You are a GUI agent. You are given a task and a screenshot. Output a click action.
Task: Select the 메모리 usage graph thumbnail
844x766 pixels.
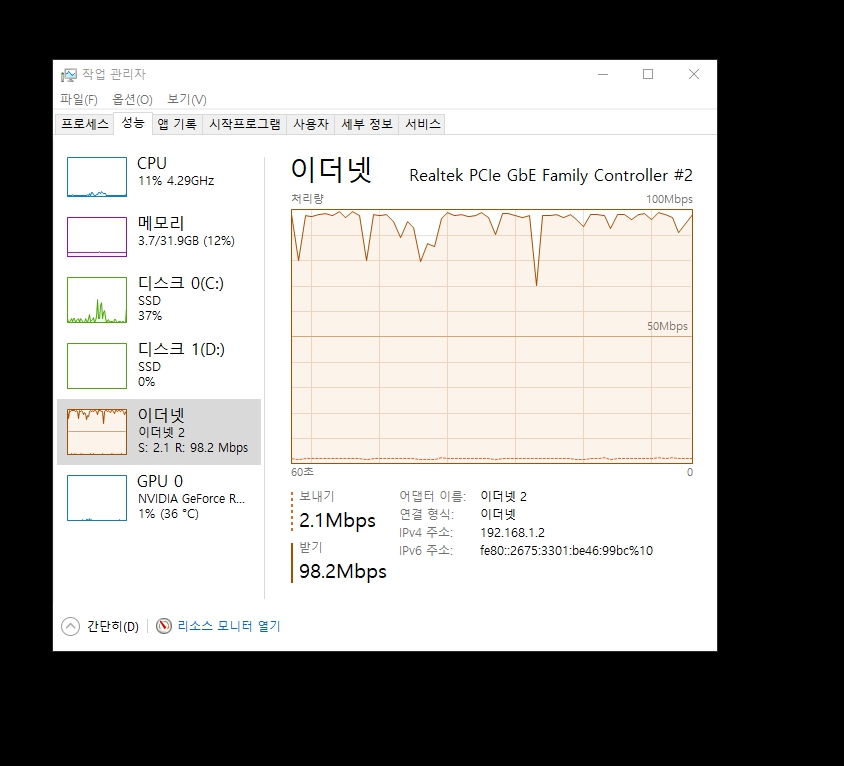97,237
